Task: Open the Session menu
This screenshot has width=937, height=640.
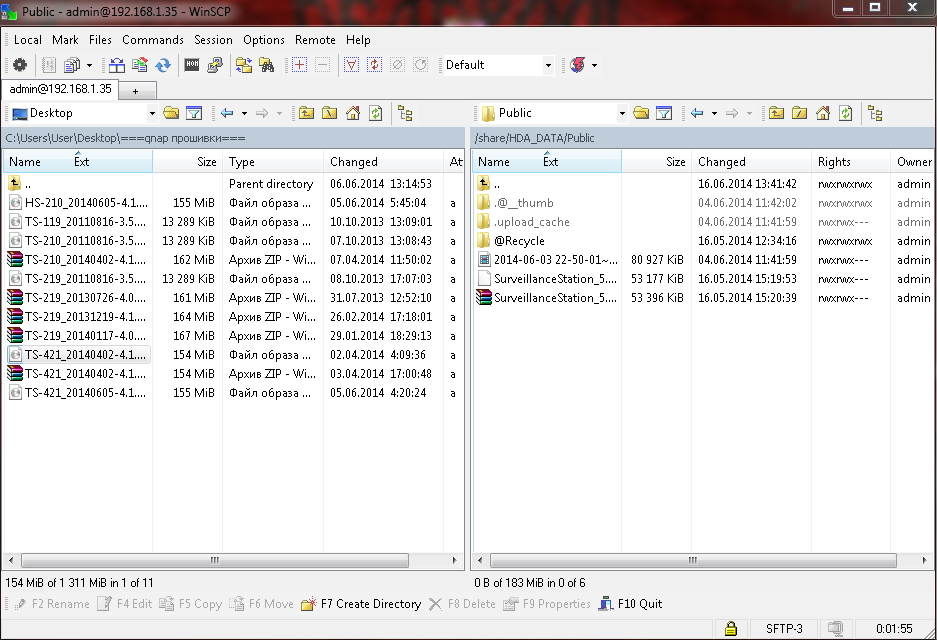Action: [x=213, y=40]
